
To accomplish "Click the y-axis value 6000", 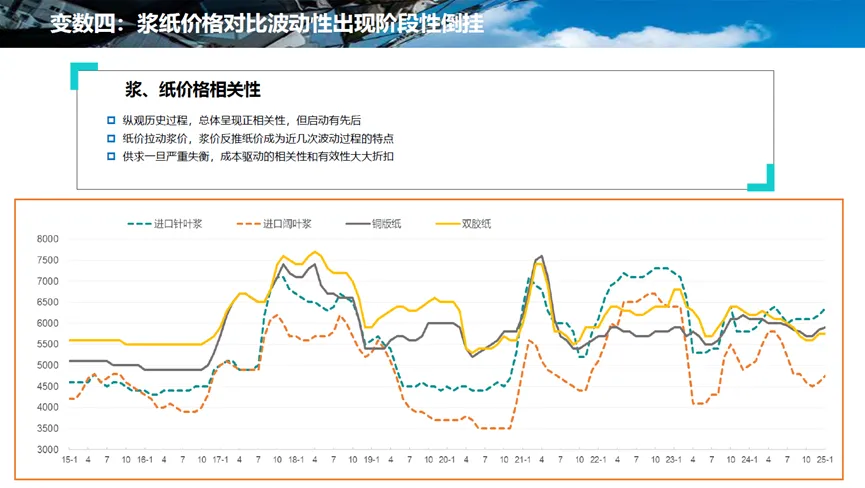I will [x=47, y=323].
